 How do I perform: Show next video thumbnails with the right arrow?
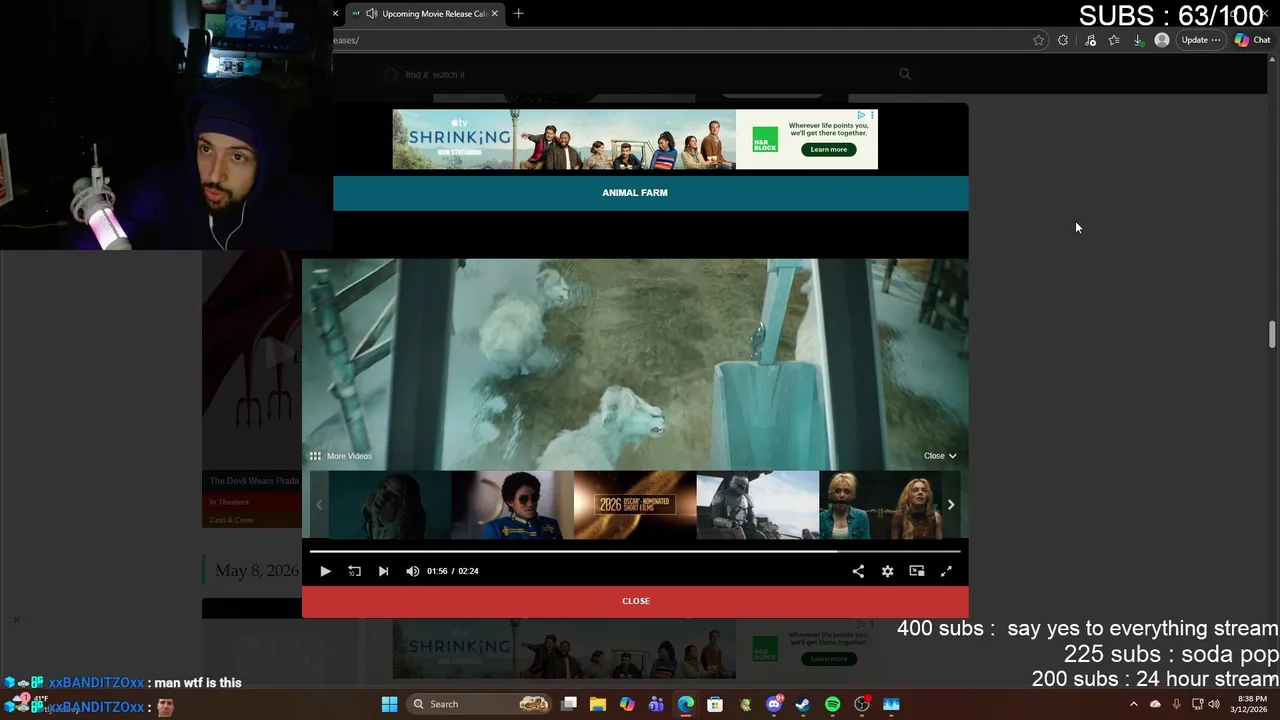(951, 505)
